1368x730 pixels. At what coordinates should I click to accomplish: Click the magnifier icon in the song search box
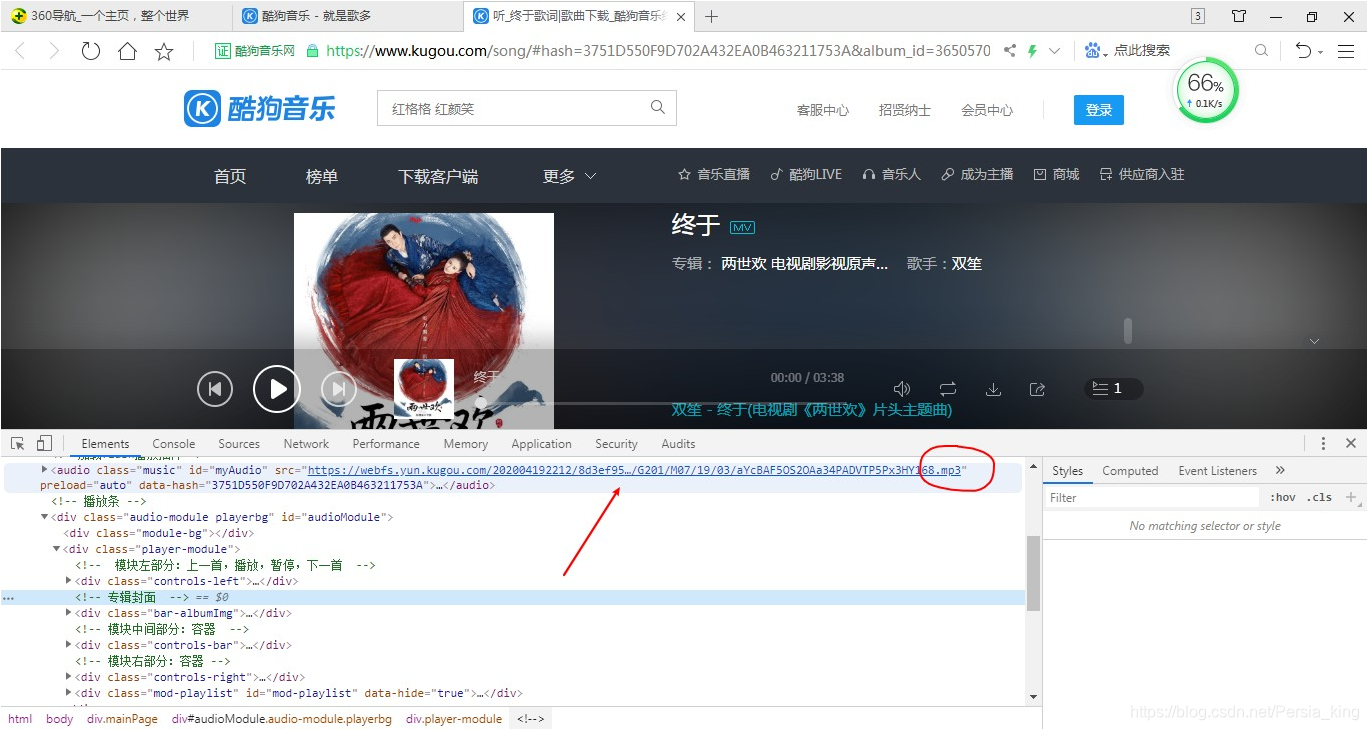(x=657, y=107)
